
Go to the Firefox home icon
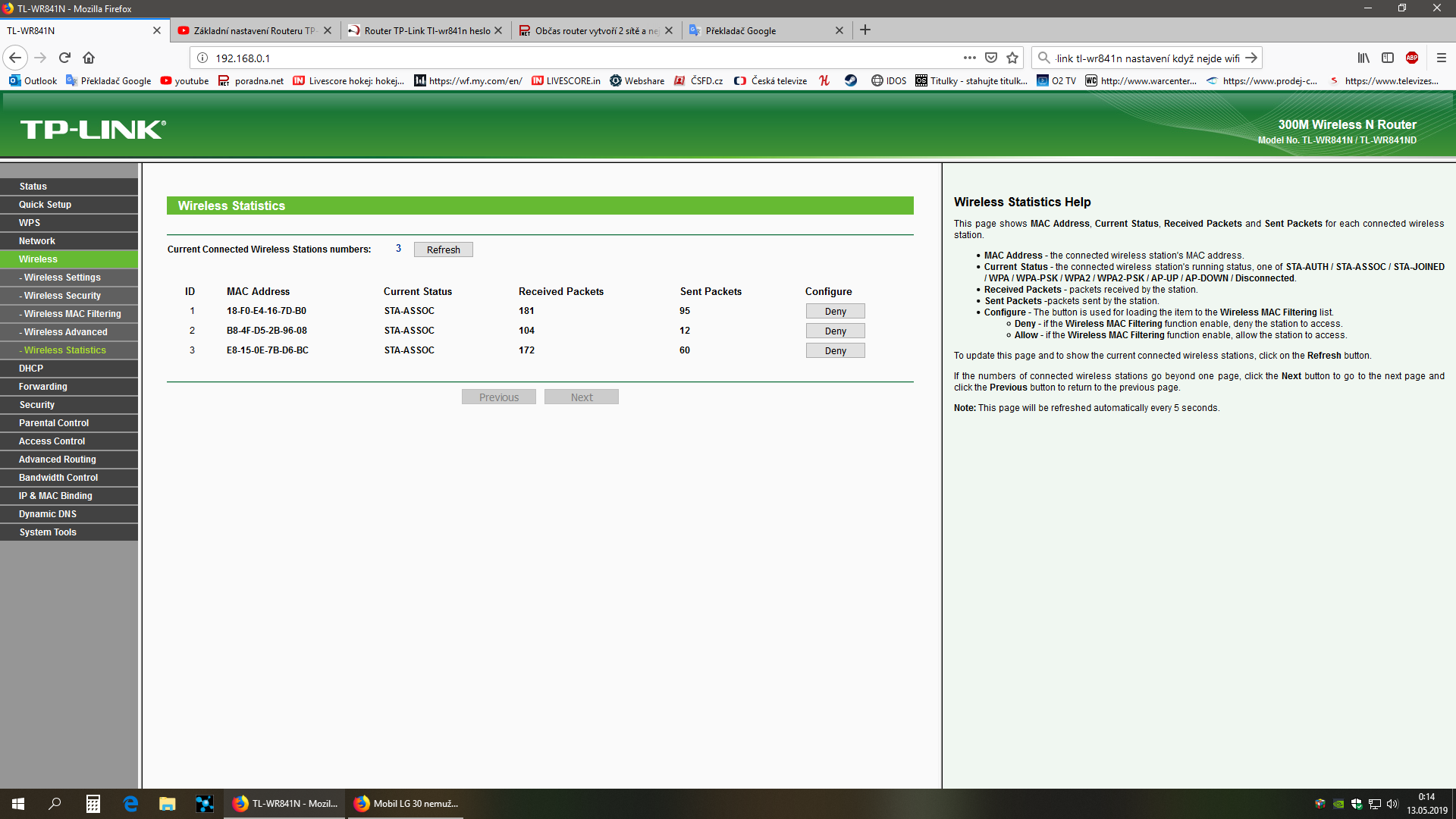coord(89,58)
